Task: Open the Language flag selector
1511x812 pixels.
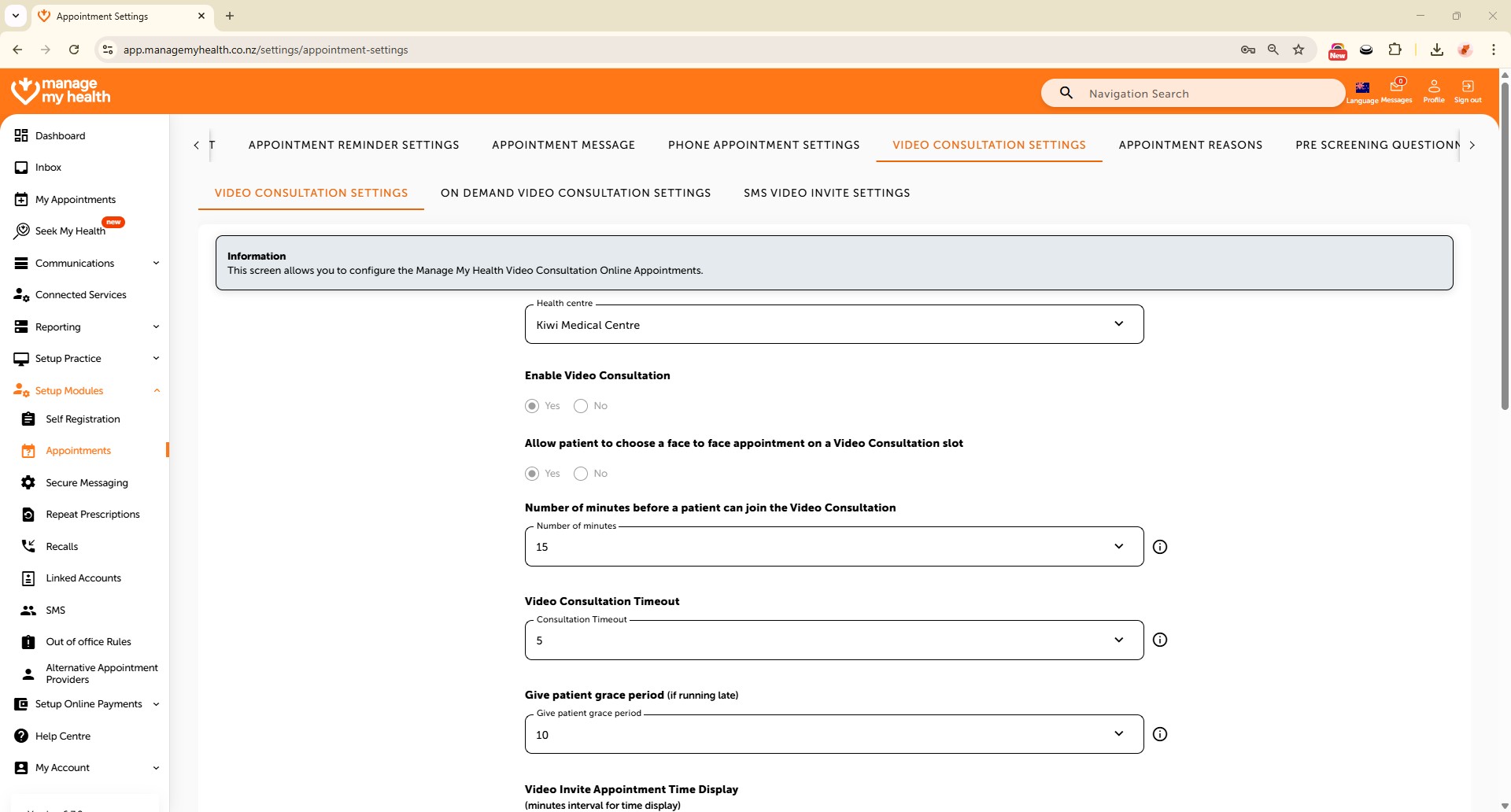Action: coord(1362,90)
